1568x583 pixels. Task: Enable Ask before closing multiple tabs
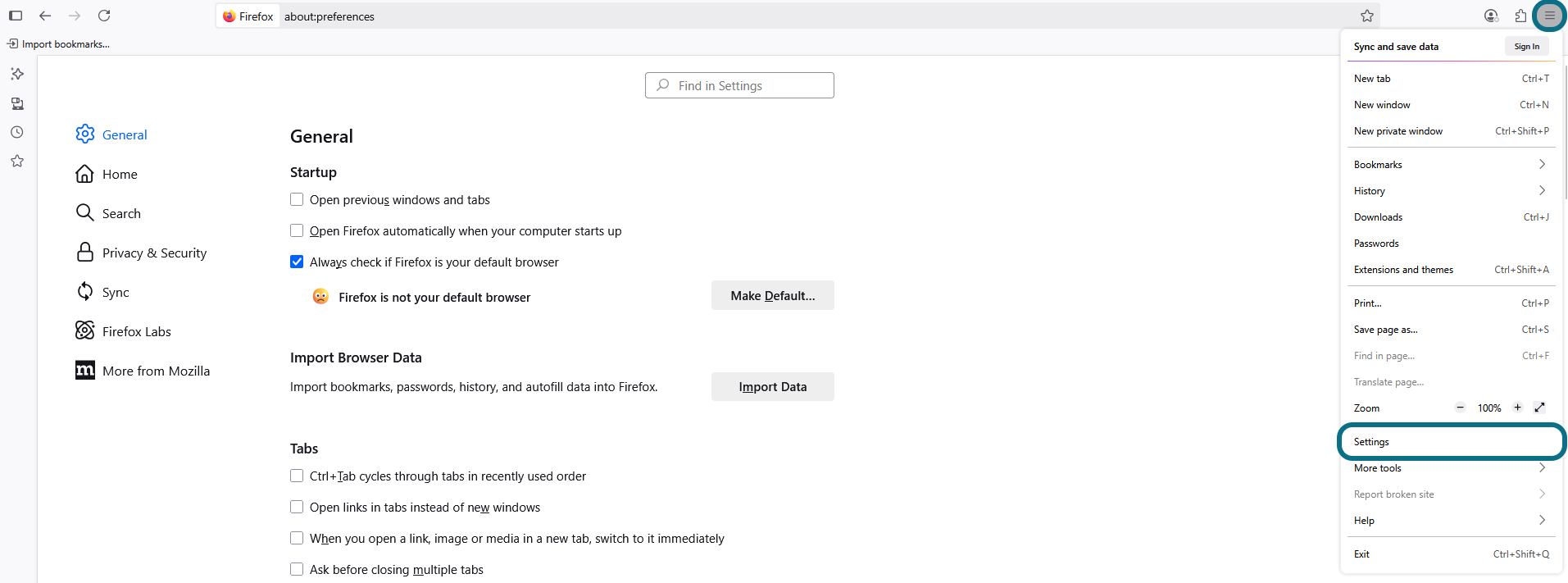(297, 569)
